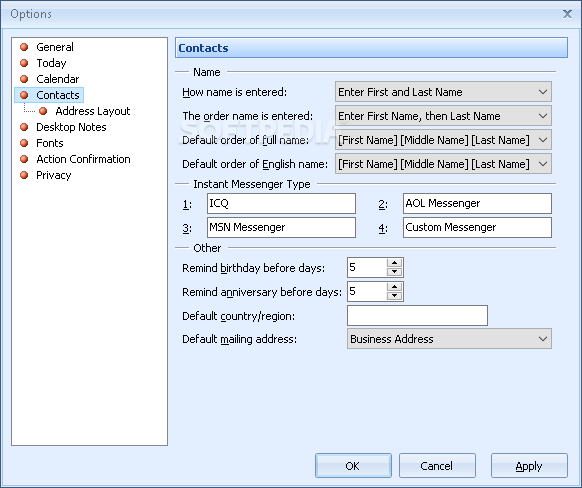This screenshot has height=488, width=582.
Task: Open the Default mailing address dropdown
Action: pyautogui.click(x=449, y=338)
